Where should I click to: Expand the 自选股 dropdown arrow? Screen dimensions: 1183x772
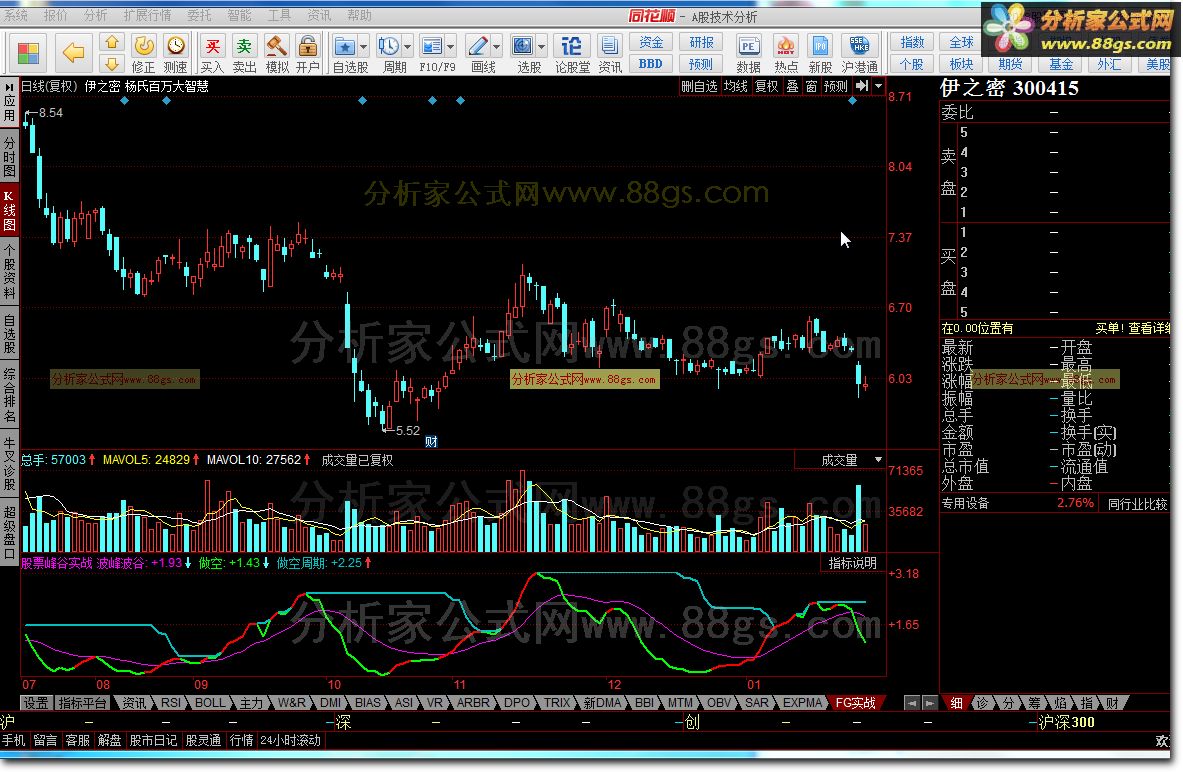(x=364, y=47)
